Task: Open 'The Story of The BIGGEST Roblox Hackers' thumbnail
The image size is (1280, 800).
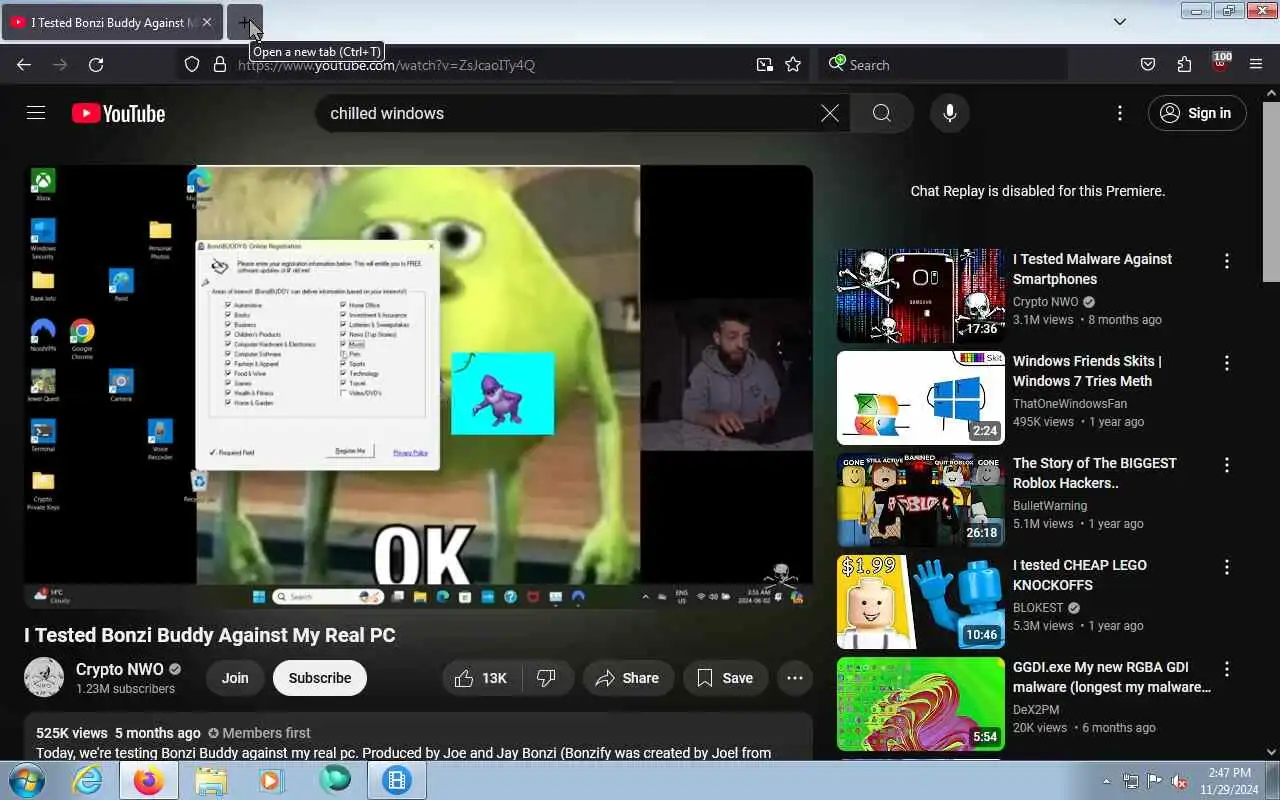Action: [921, 500]
